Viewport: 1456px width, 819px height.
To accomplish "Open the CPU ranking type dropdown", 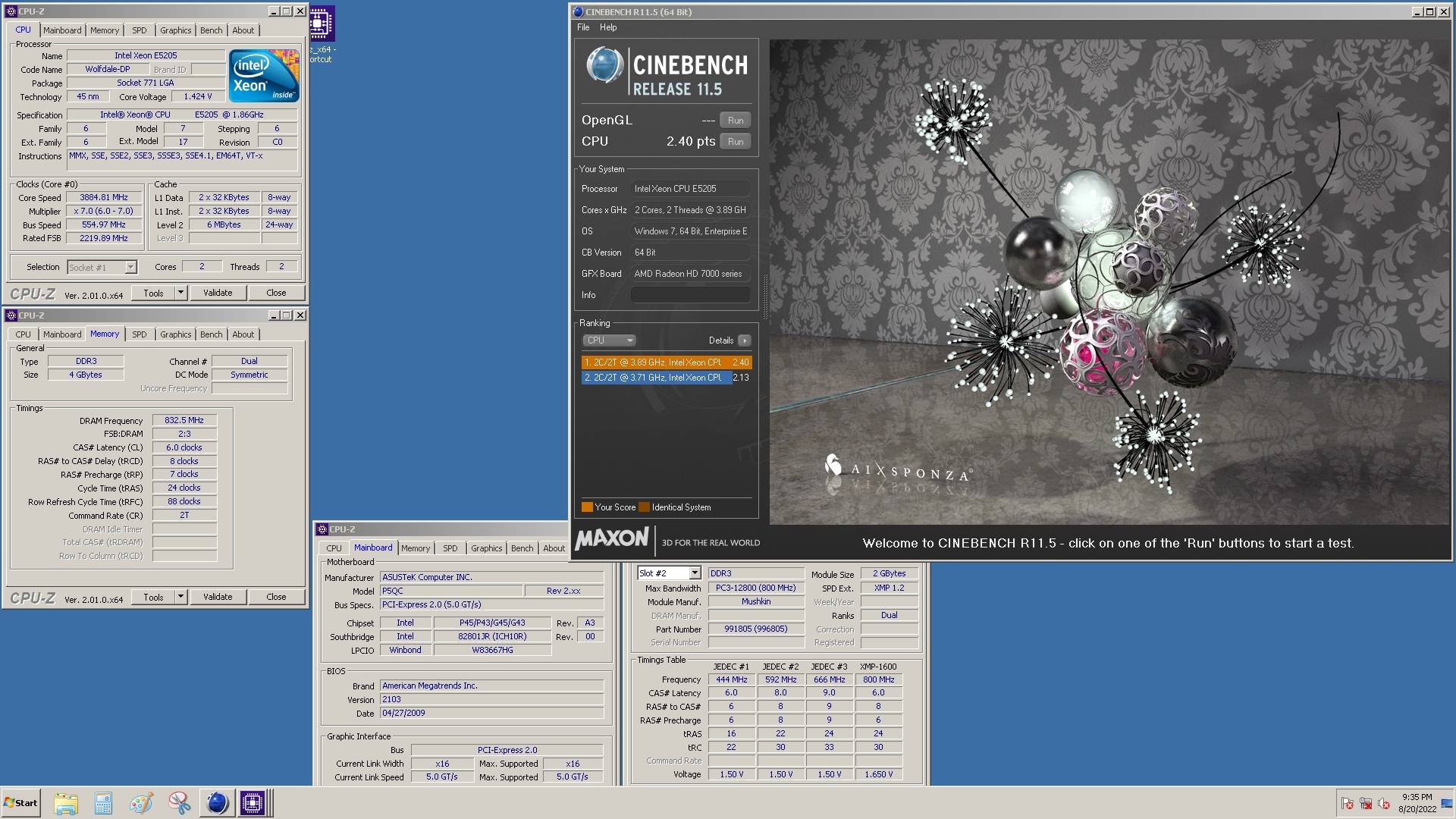I will click(x=610, y=340).
